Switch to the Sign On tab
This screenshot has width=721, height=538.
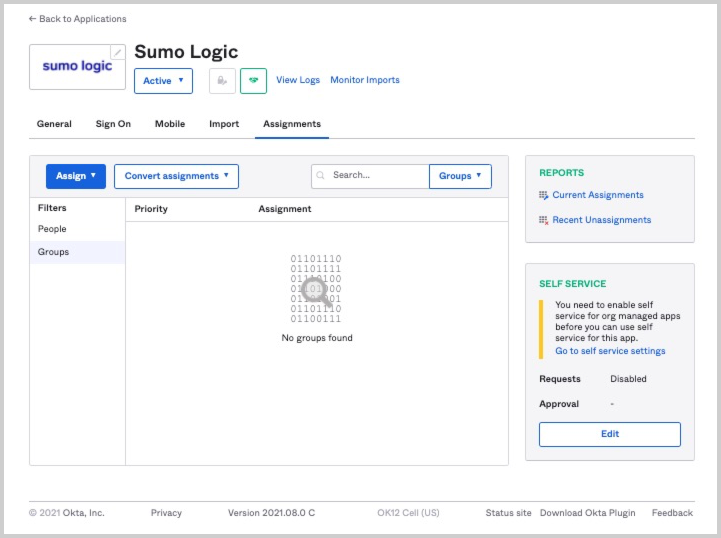[x=113, y=124]
